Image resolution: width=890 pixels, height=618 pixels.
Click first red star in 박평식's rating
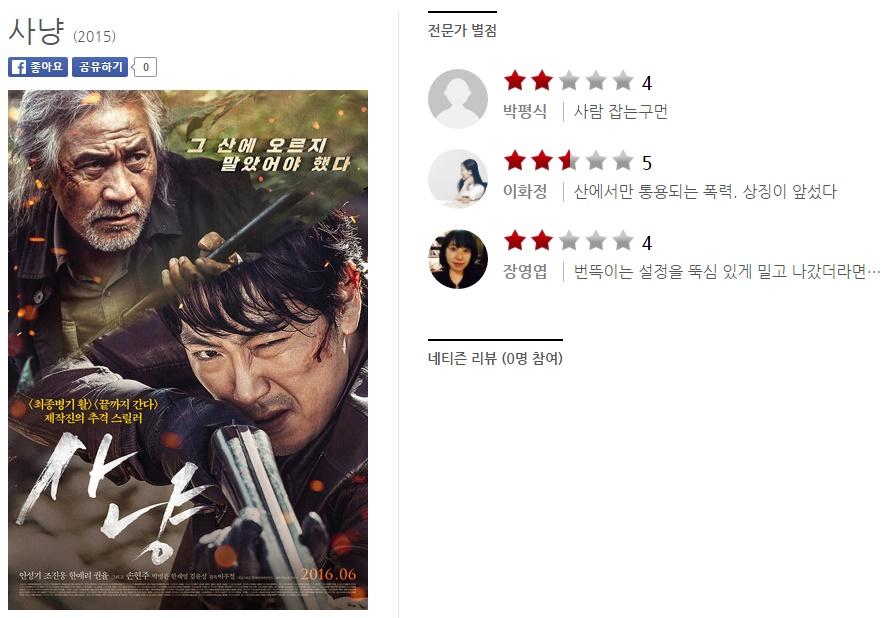(515, 81)
